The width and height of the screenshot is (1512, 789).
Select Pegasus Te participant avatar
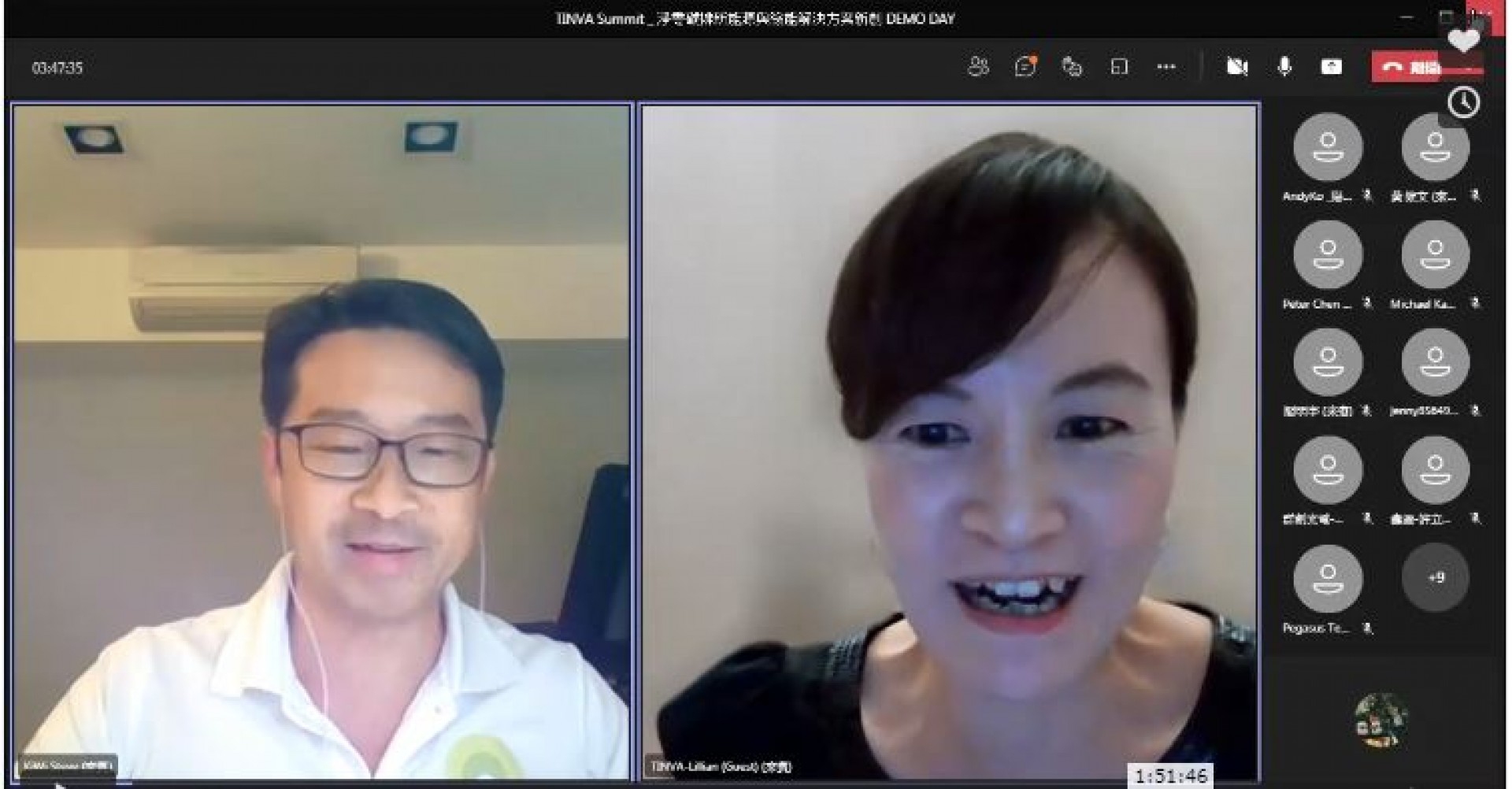(x=1328, y=579)
